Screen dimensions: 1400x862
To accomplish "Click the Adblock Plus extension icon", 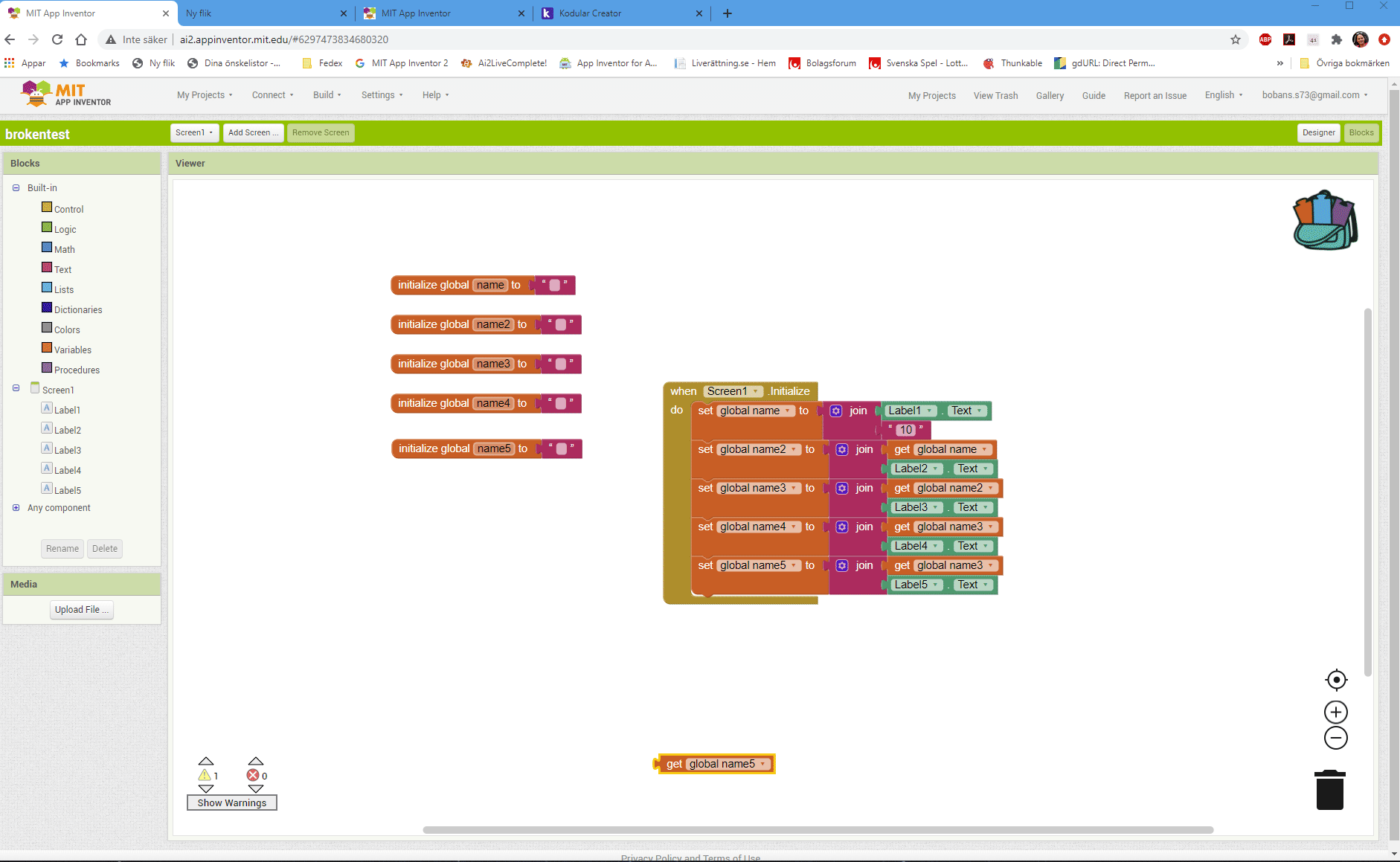I will click(x=1265, y=39).
